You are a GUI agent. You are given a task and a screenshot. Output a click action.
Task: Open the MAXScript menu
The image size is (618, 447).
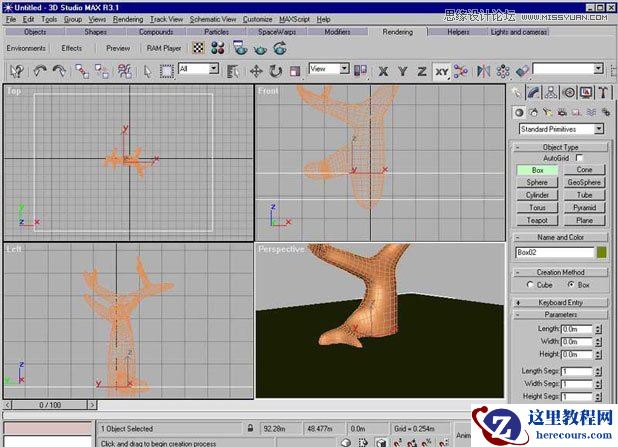(294, 19)
